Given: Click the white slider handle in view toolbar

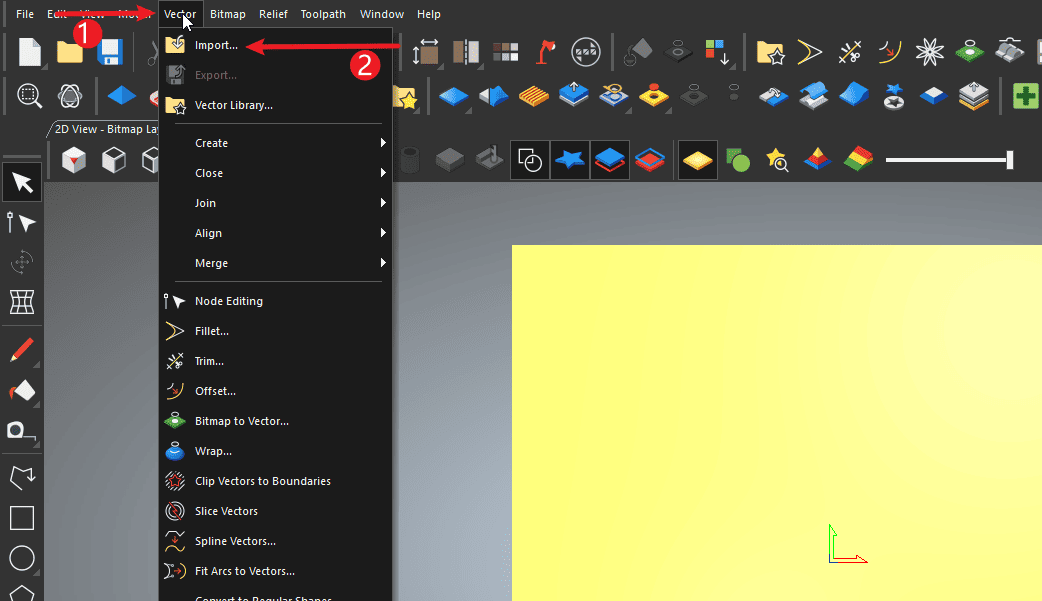Looking at the screenshot, I should [1010, 160].
